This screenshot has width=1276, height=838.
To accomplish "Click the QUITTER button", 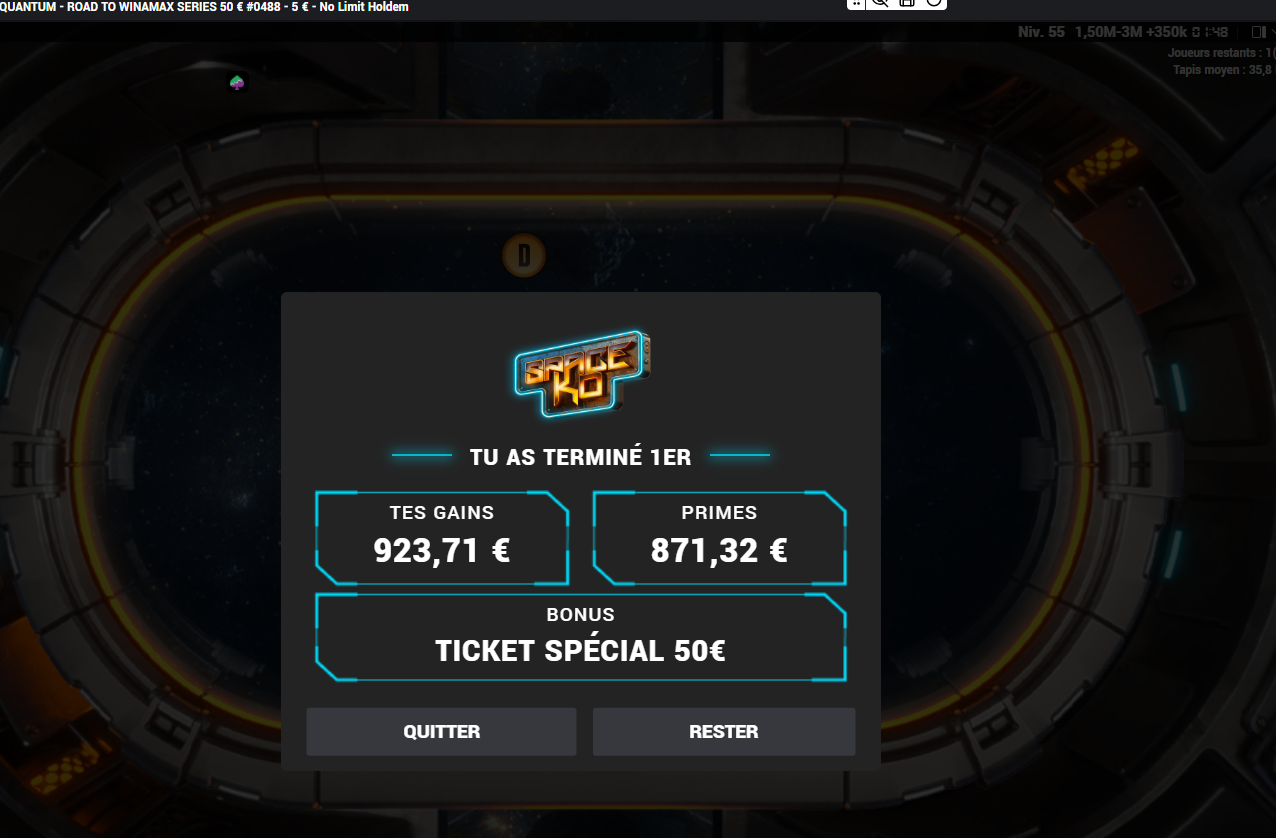I will pyautogui.click(x=441, y=731).
